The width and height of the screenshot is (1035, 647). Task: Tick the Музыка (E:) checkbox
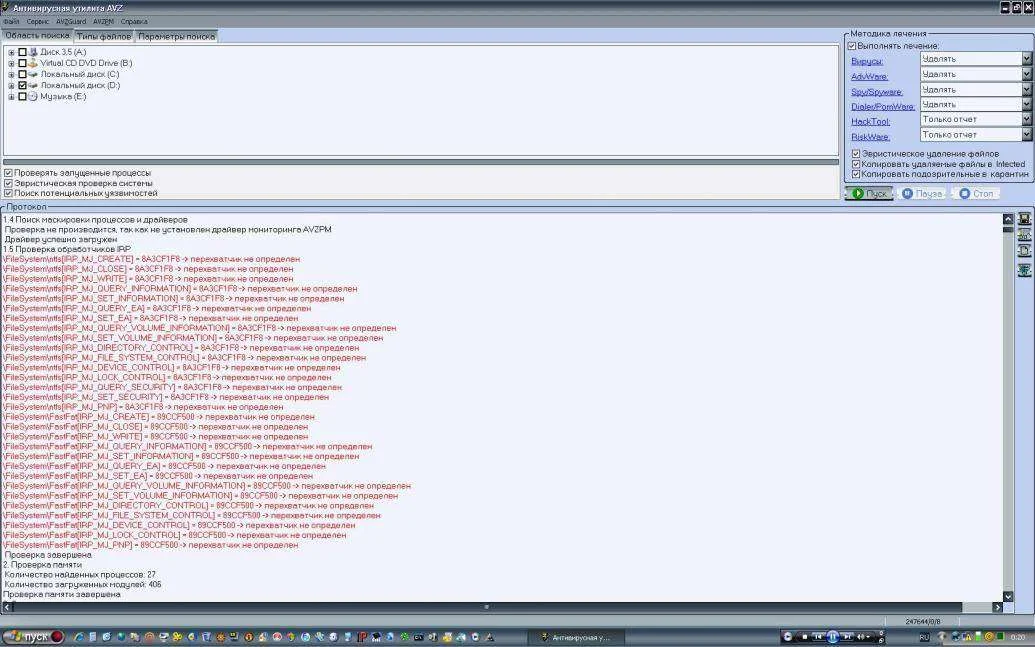22,96
